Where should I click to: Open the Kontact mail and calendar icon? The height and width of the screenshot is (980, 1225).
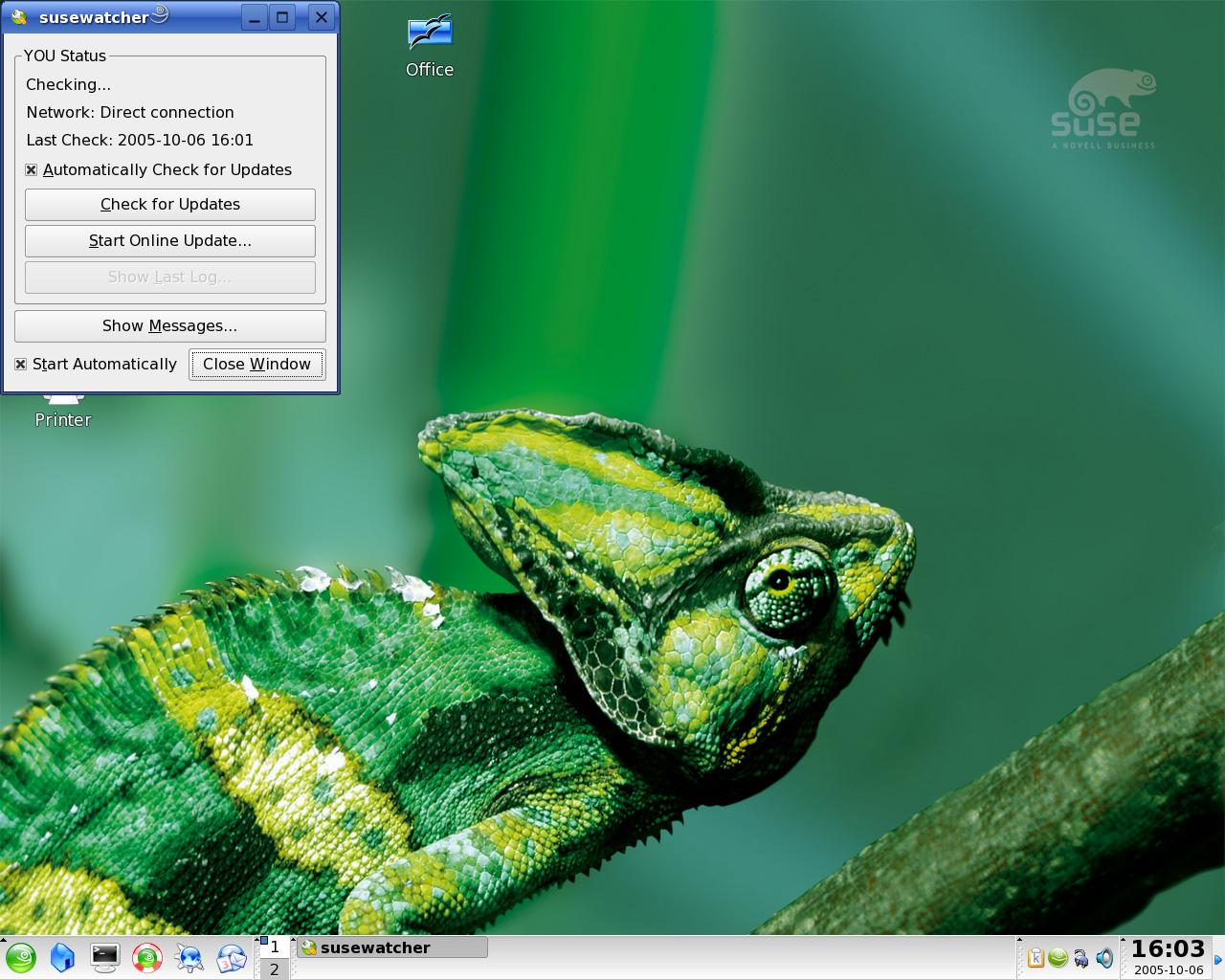(x=232, y=957)
